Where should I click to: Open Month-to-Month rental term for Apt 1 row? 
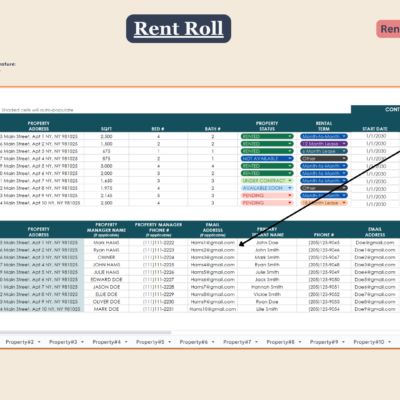point(324,136)
